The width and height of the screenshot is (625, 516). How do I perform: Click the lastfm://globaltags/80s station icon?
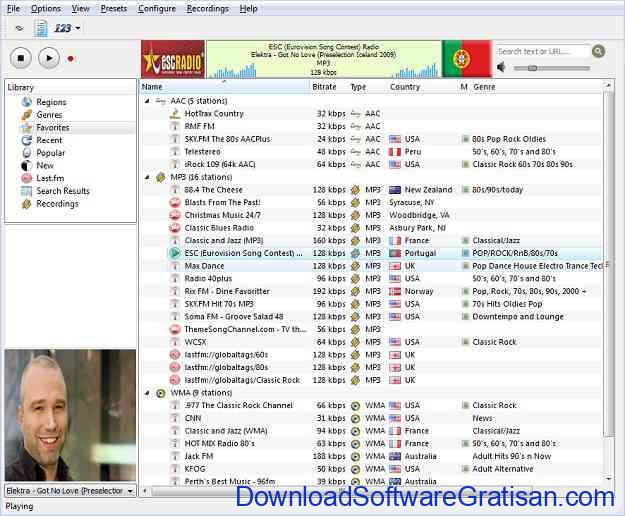click(x=175, y=367)
